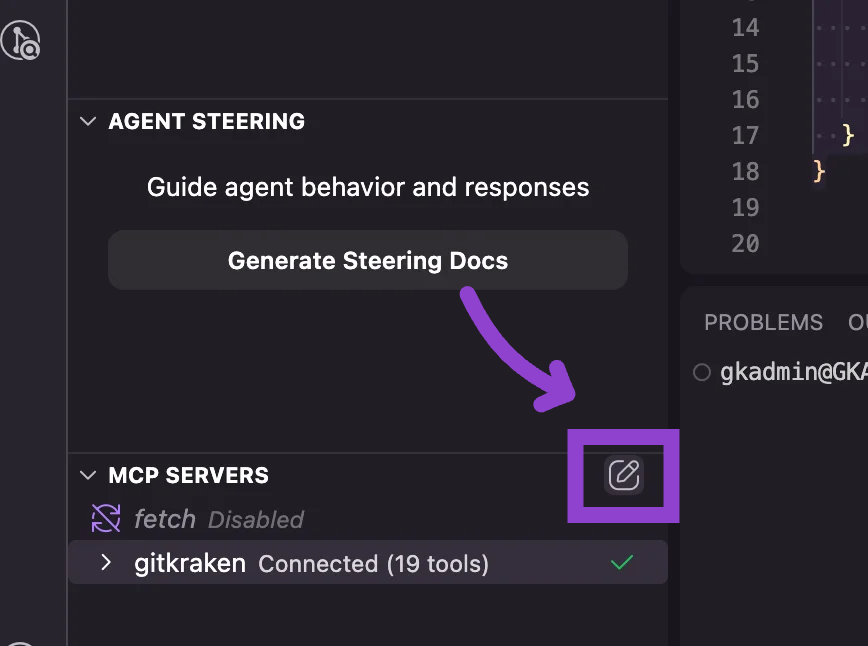
Task: Click the edit MCP config pencil icon
Action: tap(624, 474)
